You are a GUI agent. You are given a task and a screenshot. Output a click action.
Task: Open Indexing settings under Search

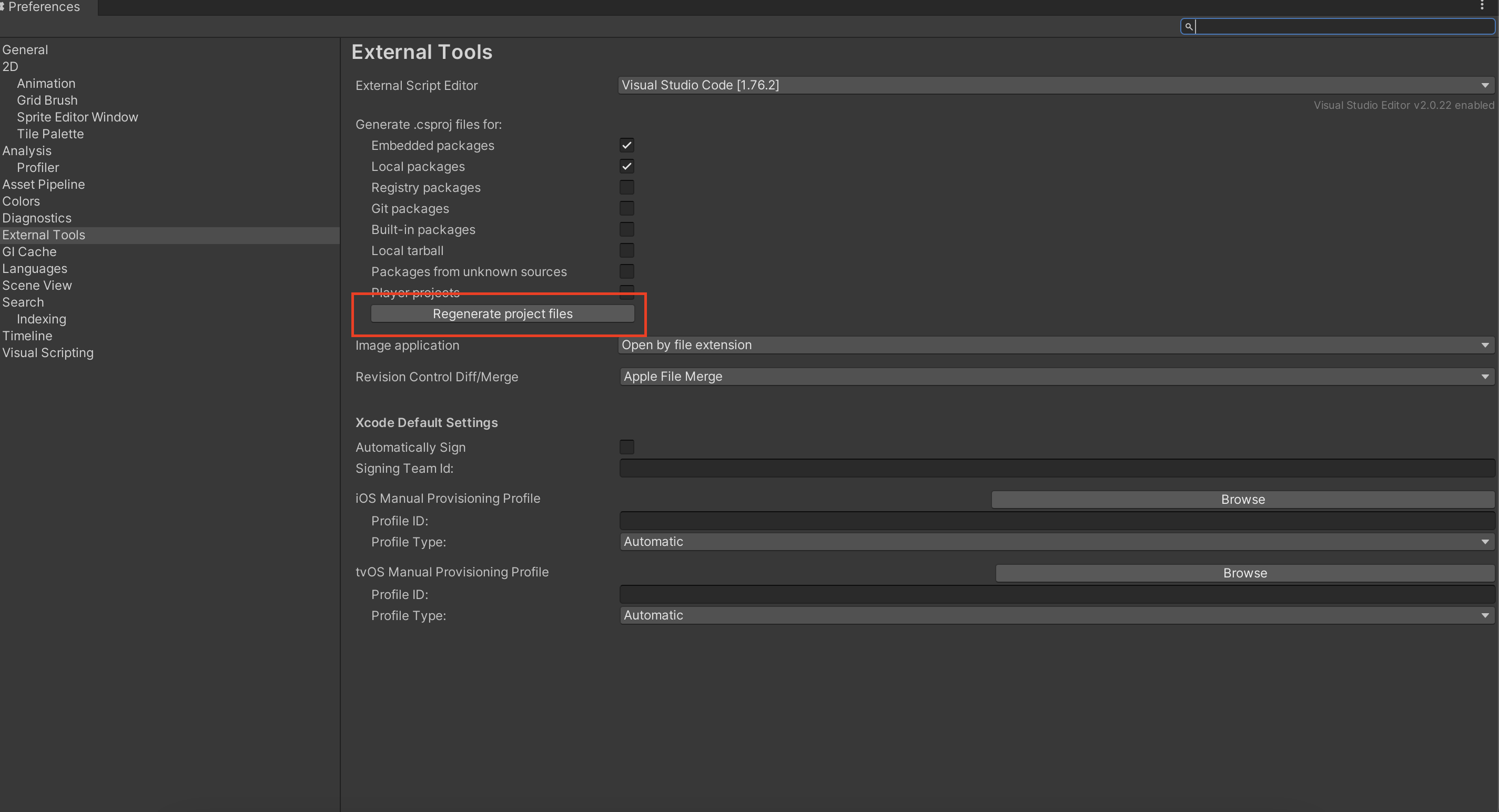coord(42,319)
